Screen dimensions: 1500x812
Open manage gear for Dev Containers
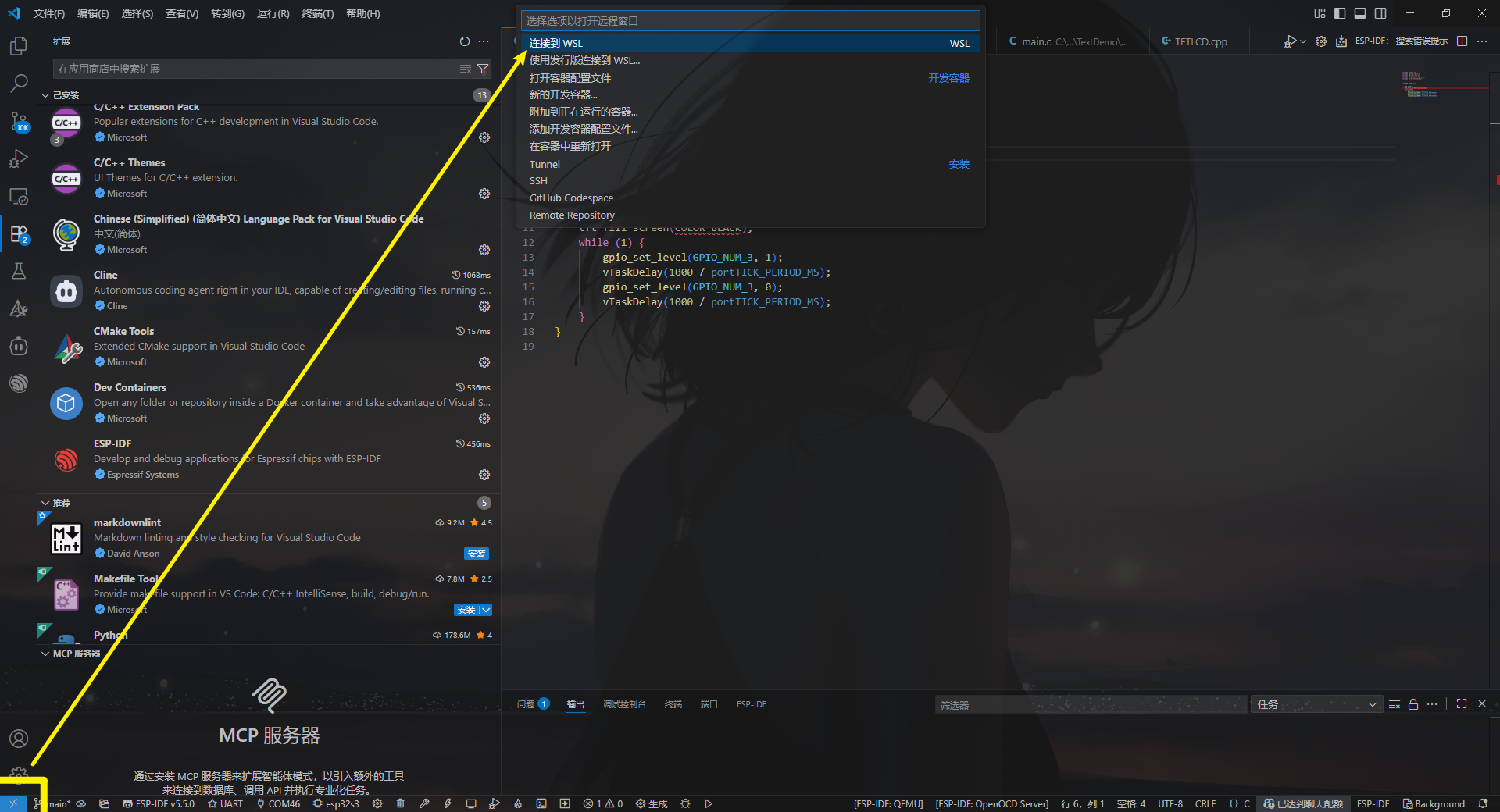pos(484,418)
